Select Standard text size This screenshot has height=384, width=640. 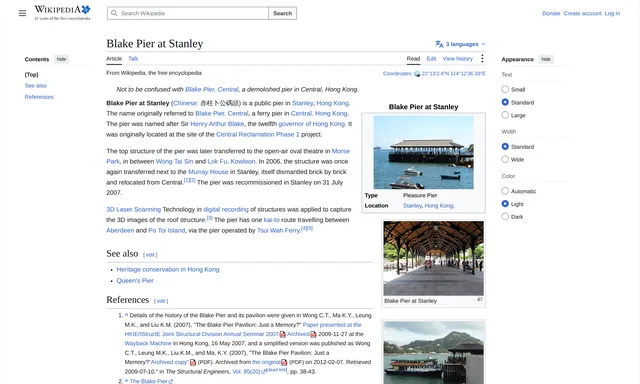[x=505, y=102]
